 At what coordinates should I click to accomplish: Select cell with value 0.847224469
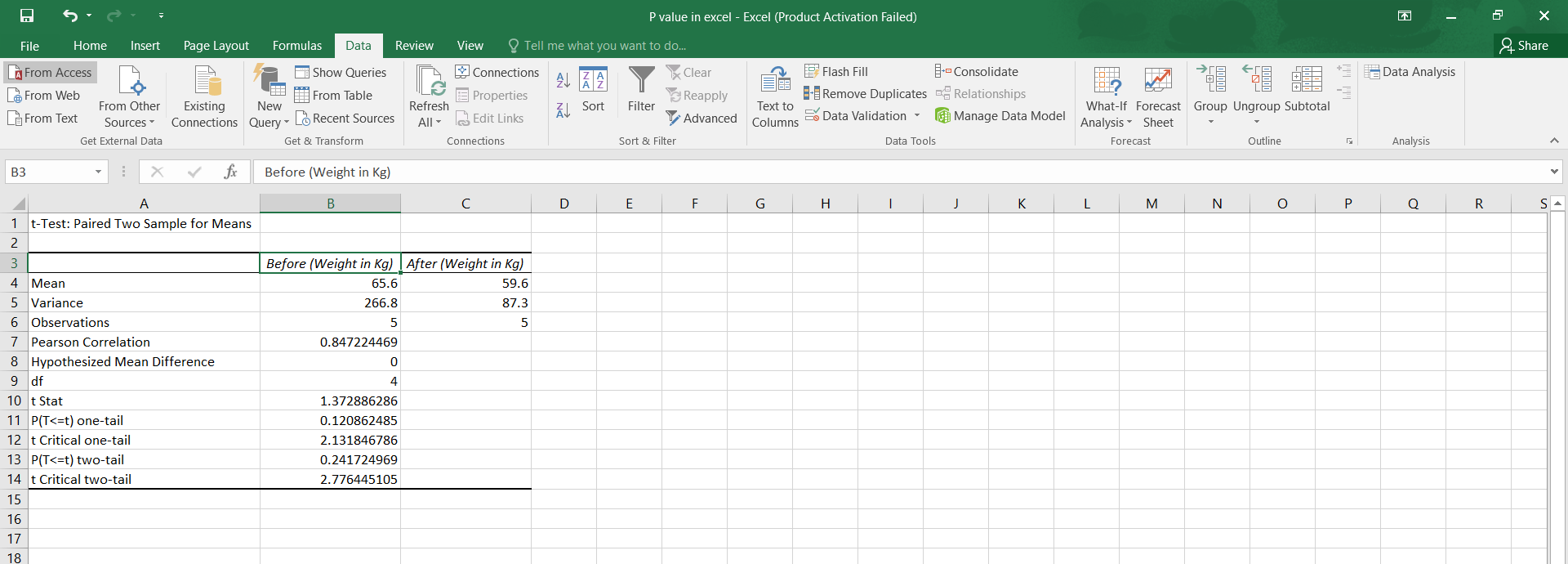[x=330, y=342]
